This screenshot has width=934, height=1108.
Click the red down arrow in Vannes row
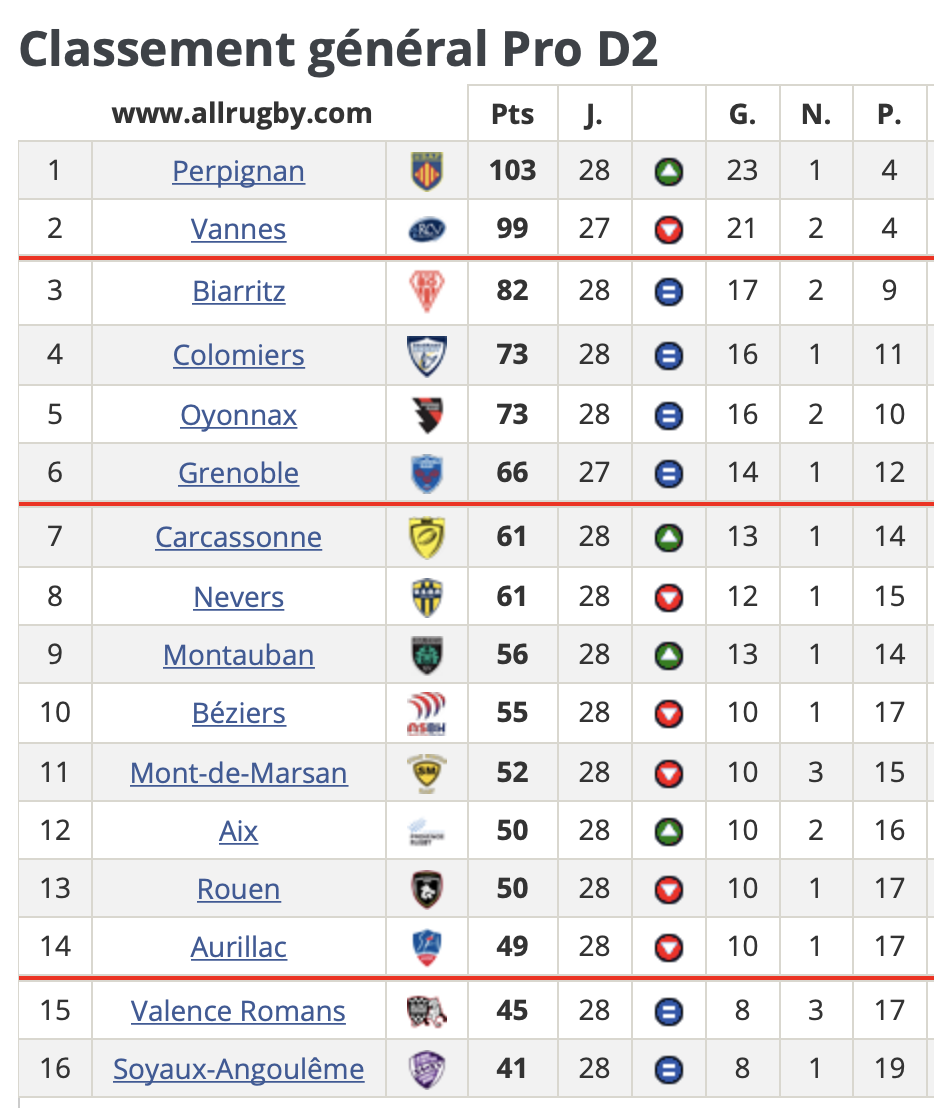(668, 229)
